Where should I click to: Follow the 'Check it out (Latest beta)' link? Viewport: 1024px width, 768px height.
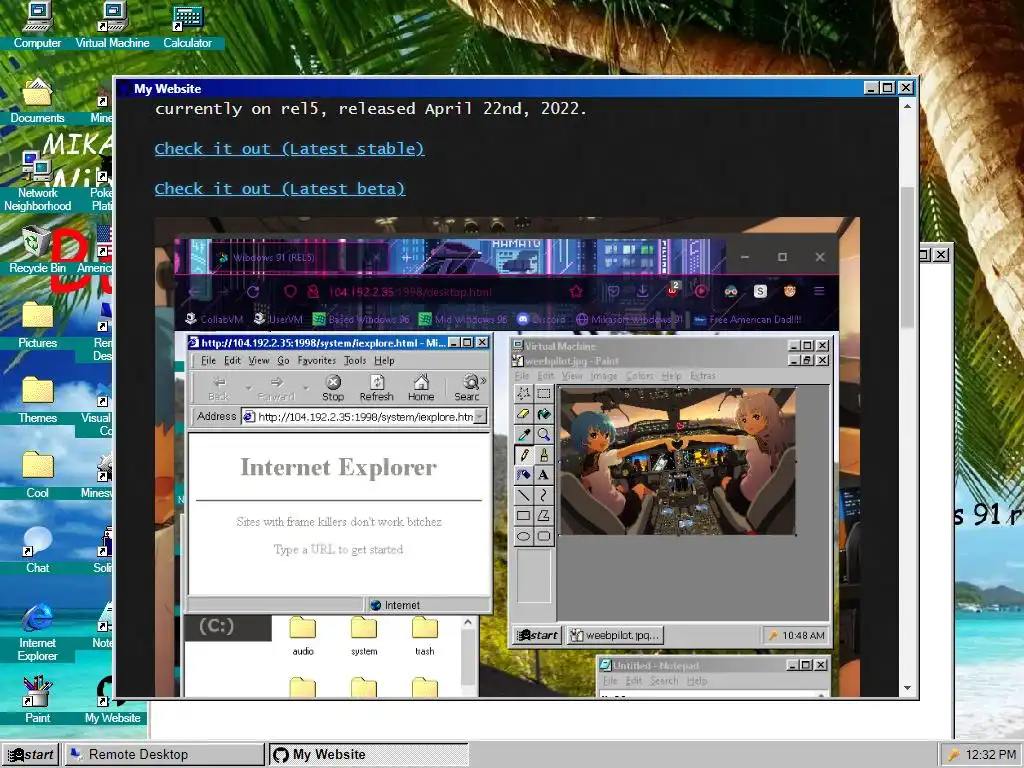pos(280,189)
